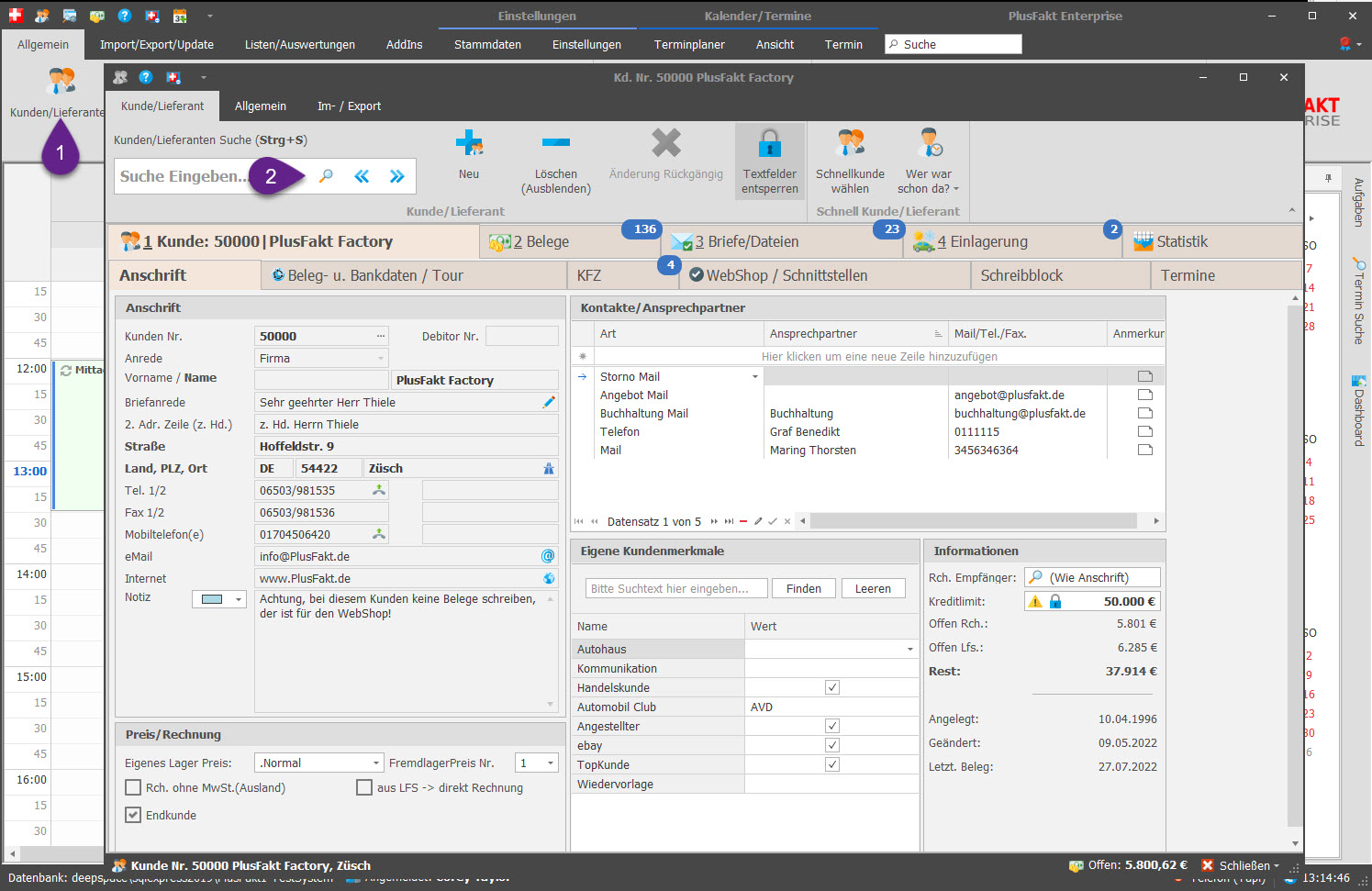The image size is (1372, 891).
Task: Toggle Rch. ohne MwSt.(Ausland) checkbox
Action: [133, 787]
